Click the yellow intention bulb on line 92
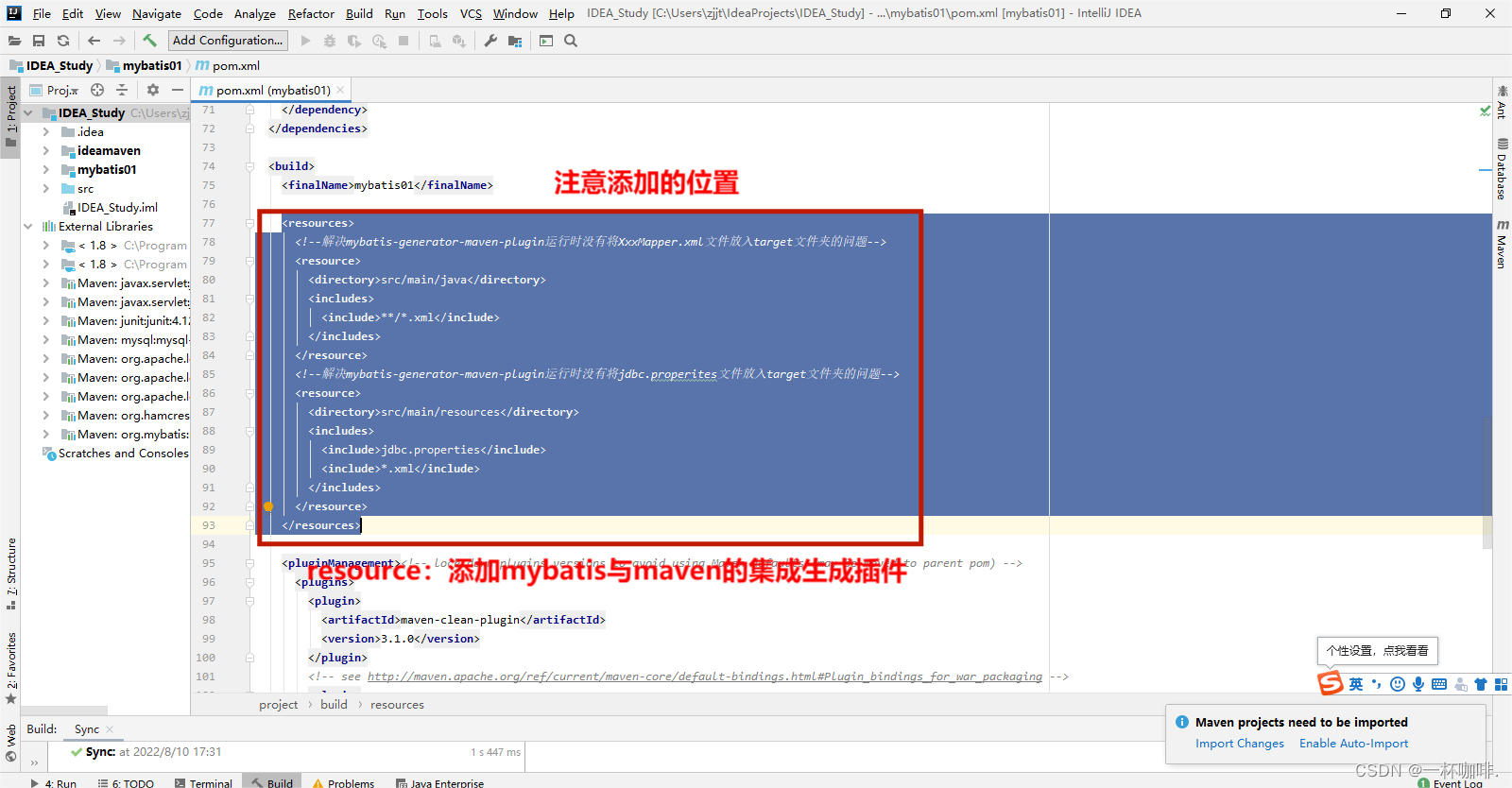Viewport: 1512px width, 788px height. click(268, 506)
